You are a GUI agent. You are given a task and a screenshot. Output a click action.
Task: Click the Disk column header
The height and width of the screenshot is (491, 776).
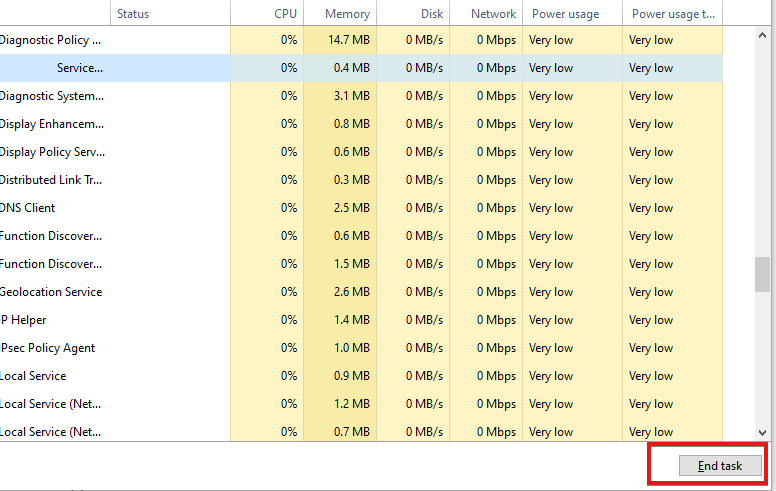coord(431,14)
